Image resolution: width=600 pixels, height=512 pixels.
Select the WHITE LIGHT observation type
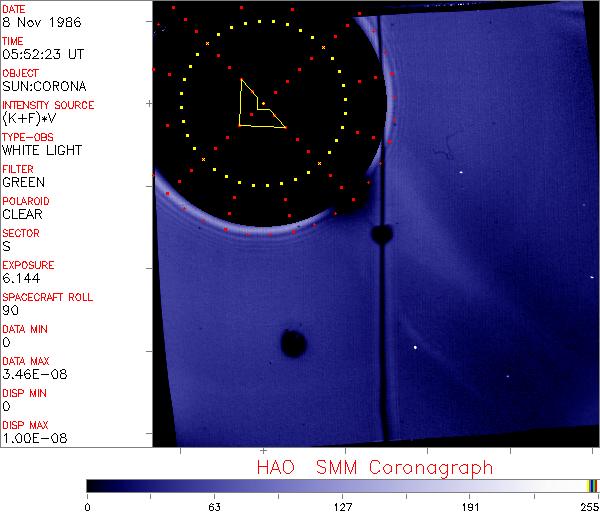click(41, 150)
